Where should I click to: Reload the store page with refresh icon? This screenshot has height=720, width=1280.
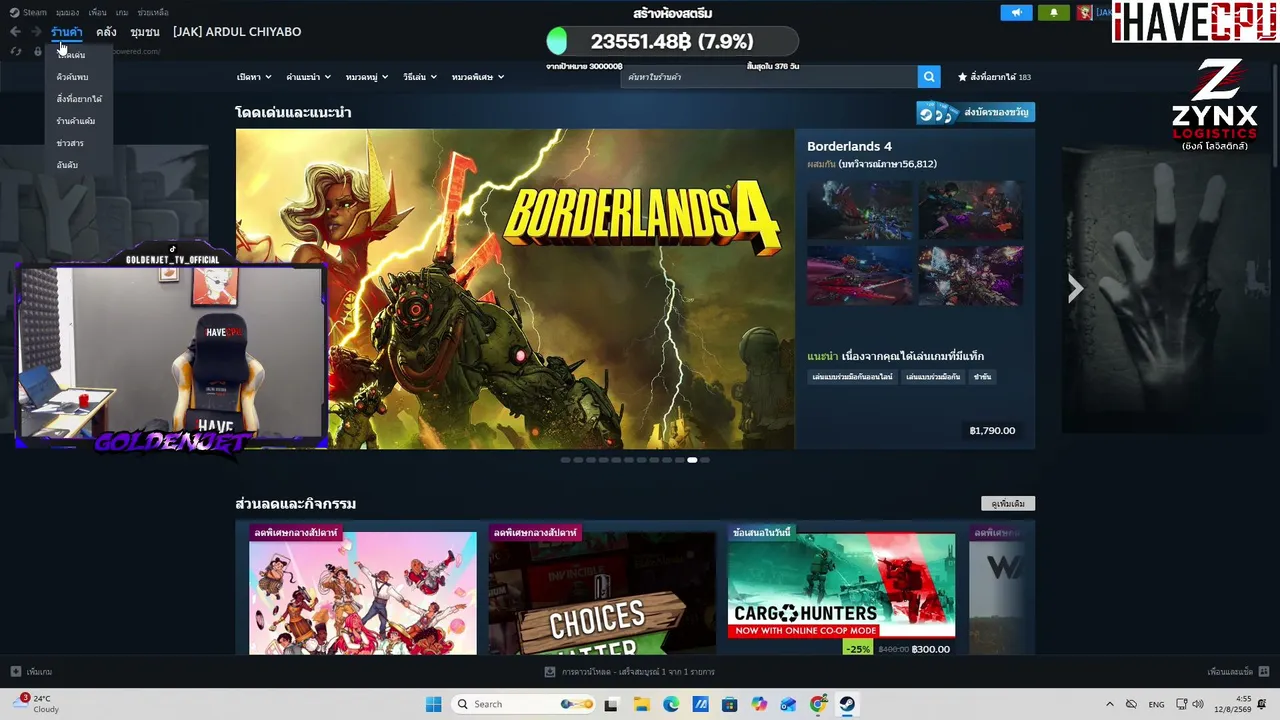click(16, 51)
